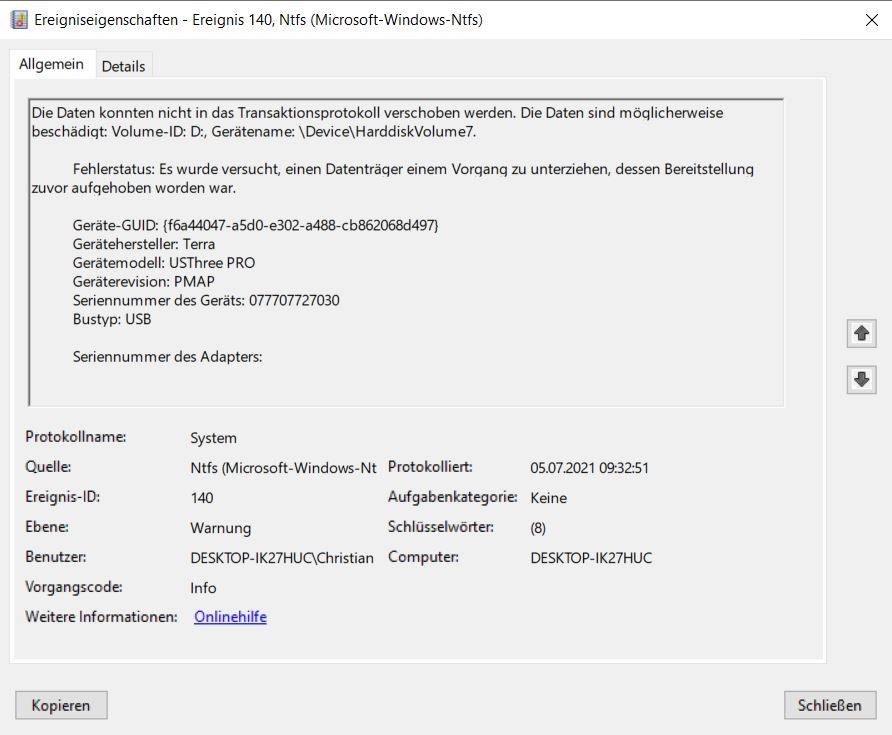
Task: Go to previous event with up arrow
Action: pos(861,334)
